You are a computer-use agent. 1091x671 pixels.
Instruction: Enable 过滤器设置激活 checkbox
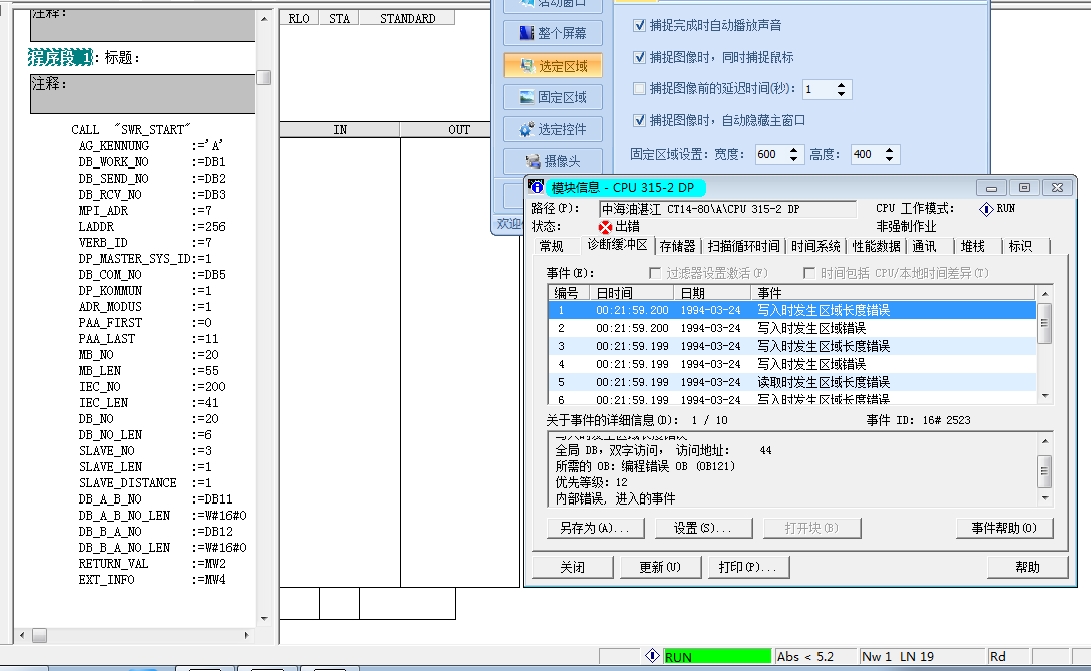pos(655,273)
